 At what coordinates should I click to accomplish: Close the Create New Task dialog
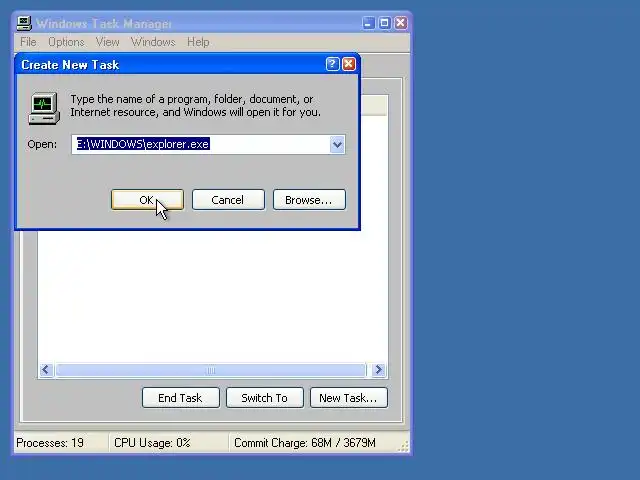coord(349,64)
